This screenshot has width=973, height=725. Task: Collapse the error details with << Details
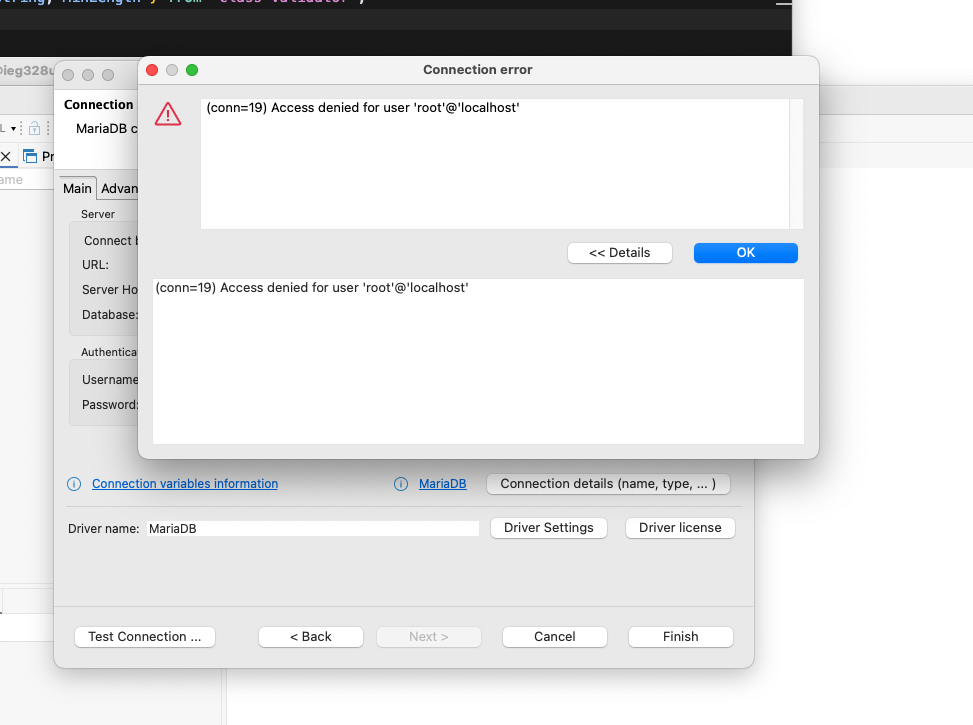click(619, 253)
